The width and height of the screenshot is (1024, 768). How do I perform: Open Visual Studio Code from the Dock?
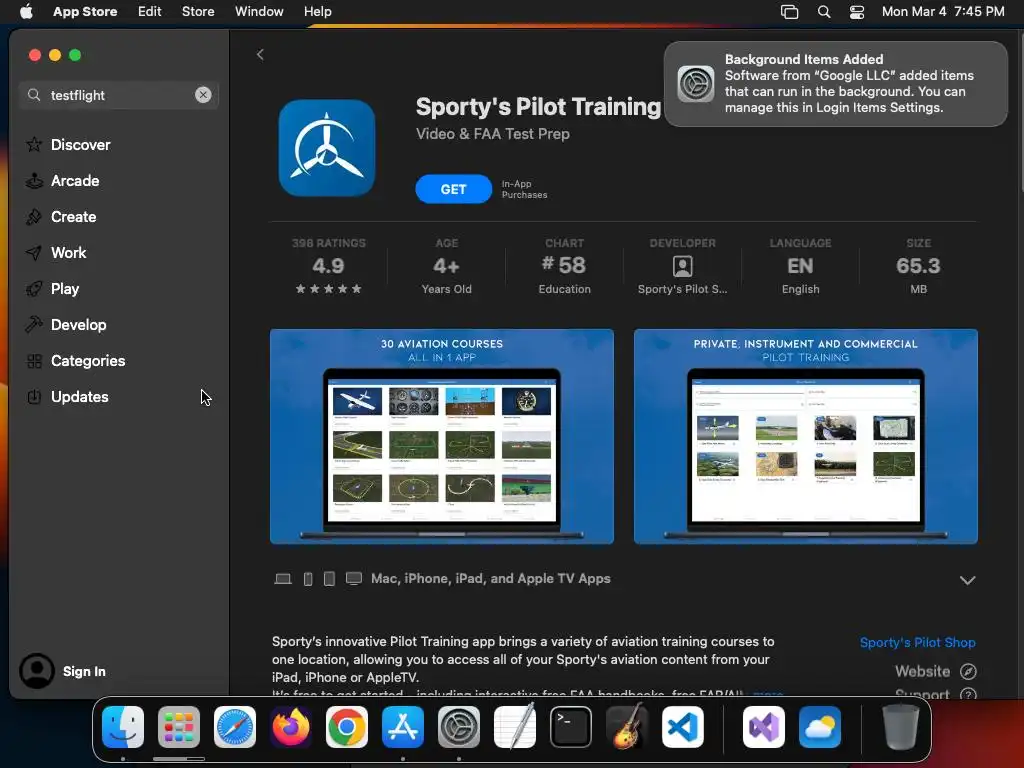[683, 726]
